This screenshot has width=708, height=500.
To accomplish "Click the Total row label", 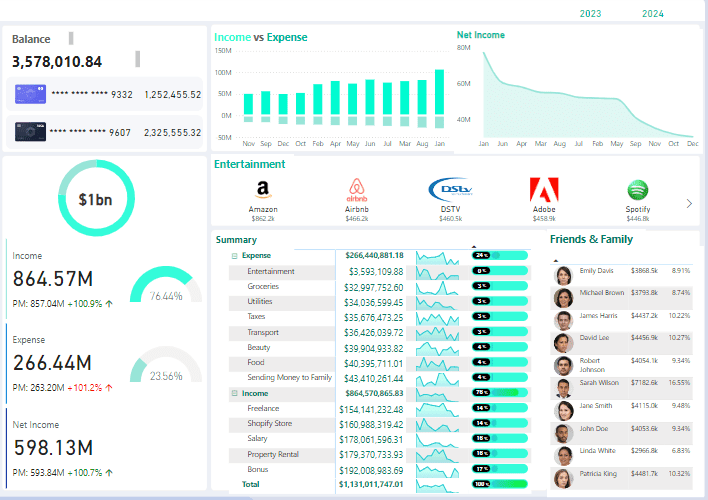I will pyautogui.click(x=250, y=484).
